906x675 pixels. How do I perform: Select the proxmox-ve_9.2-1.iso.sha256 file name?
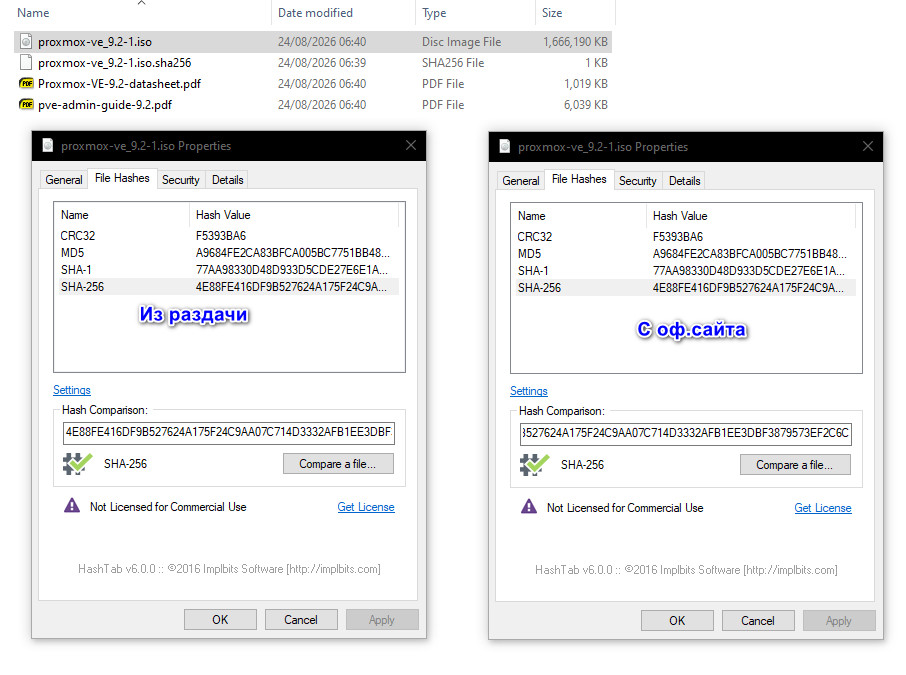point(114,62)
